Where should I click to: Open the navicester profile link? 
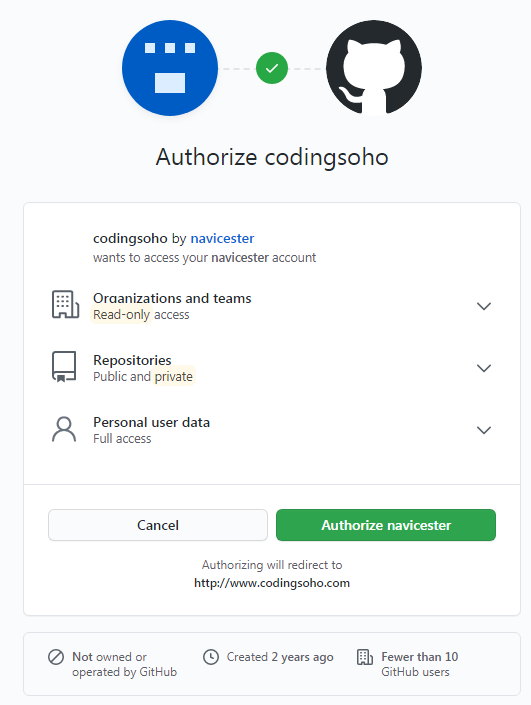tap(222, 238)
